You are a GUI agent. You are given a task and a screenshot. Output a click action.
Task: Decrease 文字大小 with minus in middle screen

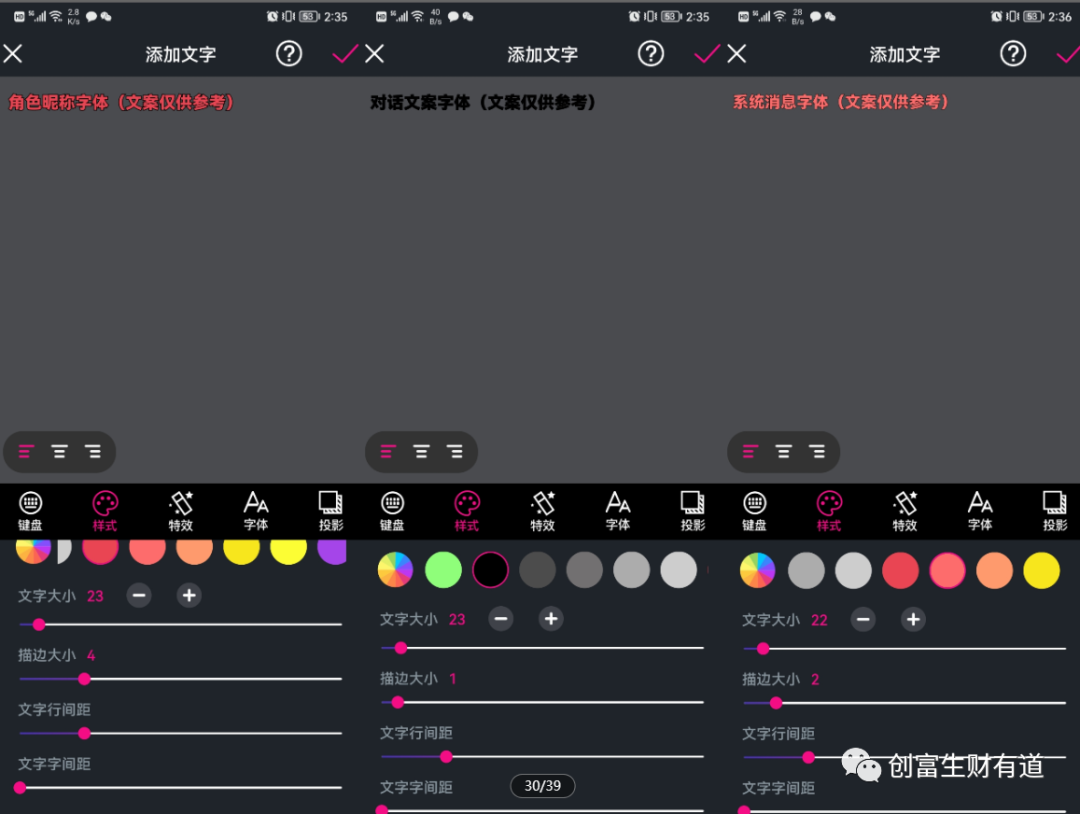coord(501,619)
